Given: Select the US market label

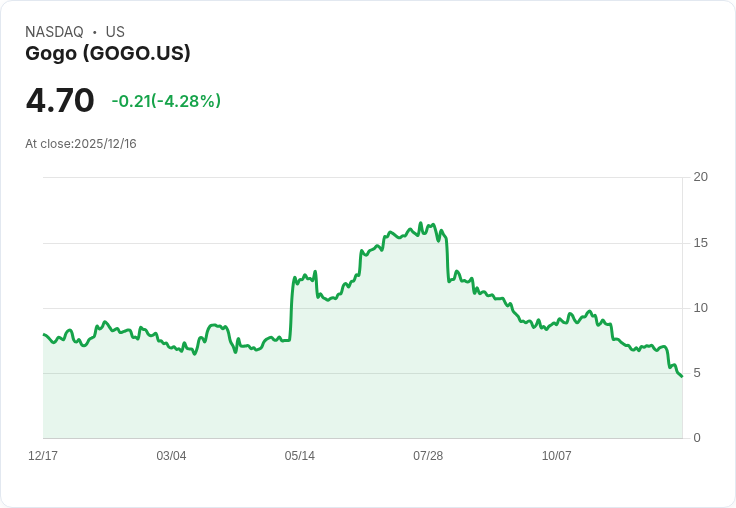Looking at the screenshot, I should pyautogui.click(x=115, y=32).
